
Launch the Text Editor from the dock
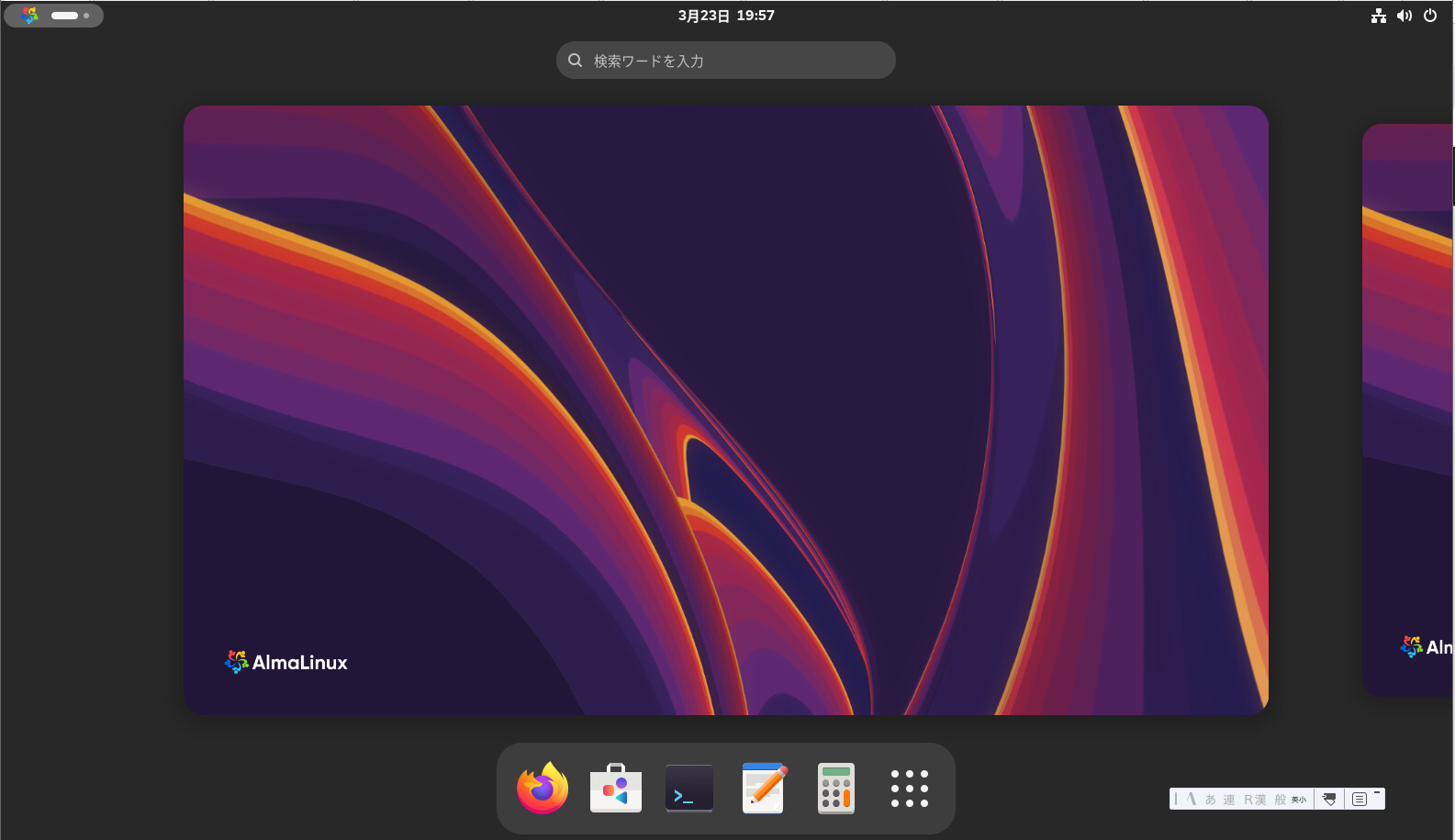coord(763,789)
